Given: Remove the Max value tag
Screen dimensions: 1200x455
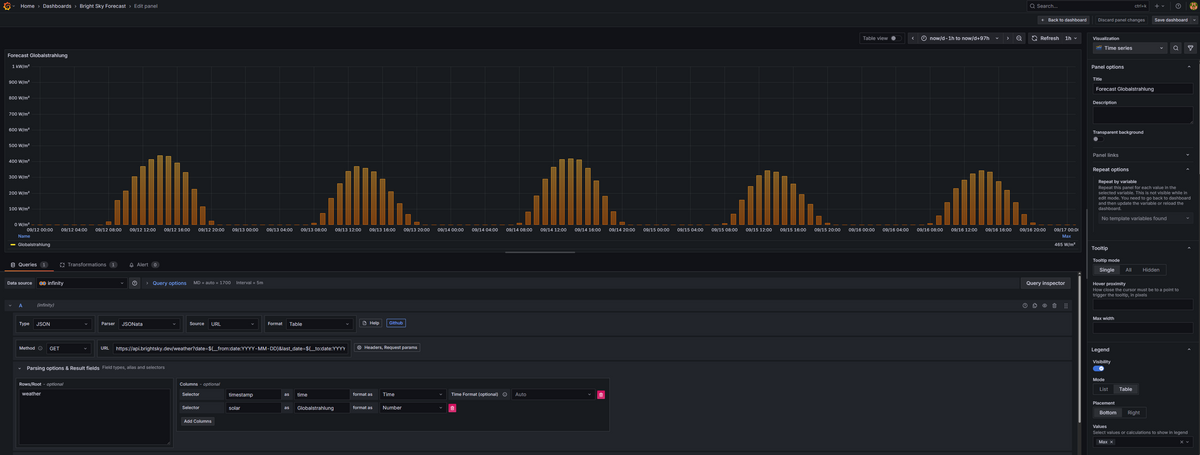Looking at the screenshot, I should coord(1111,441).
